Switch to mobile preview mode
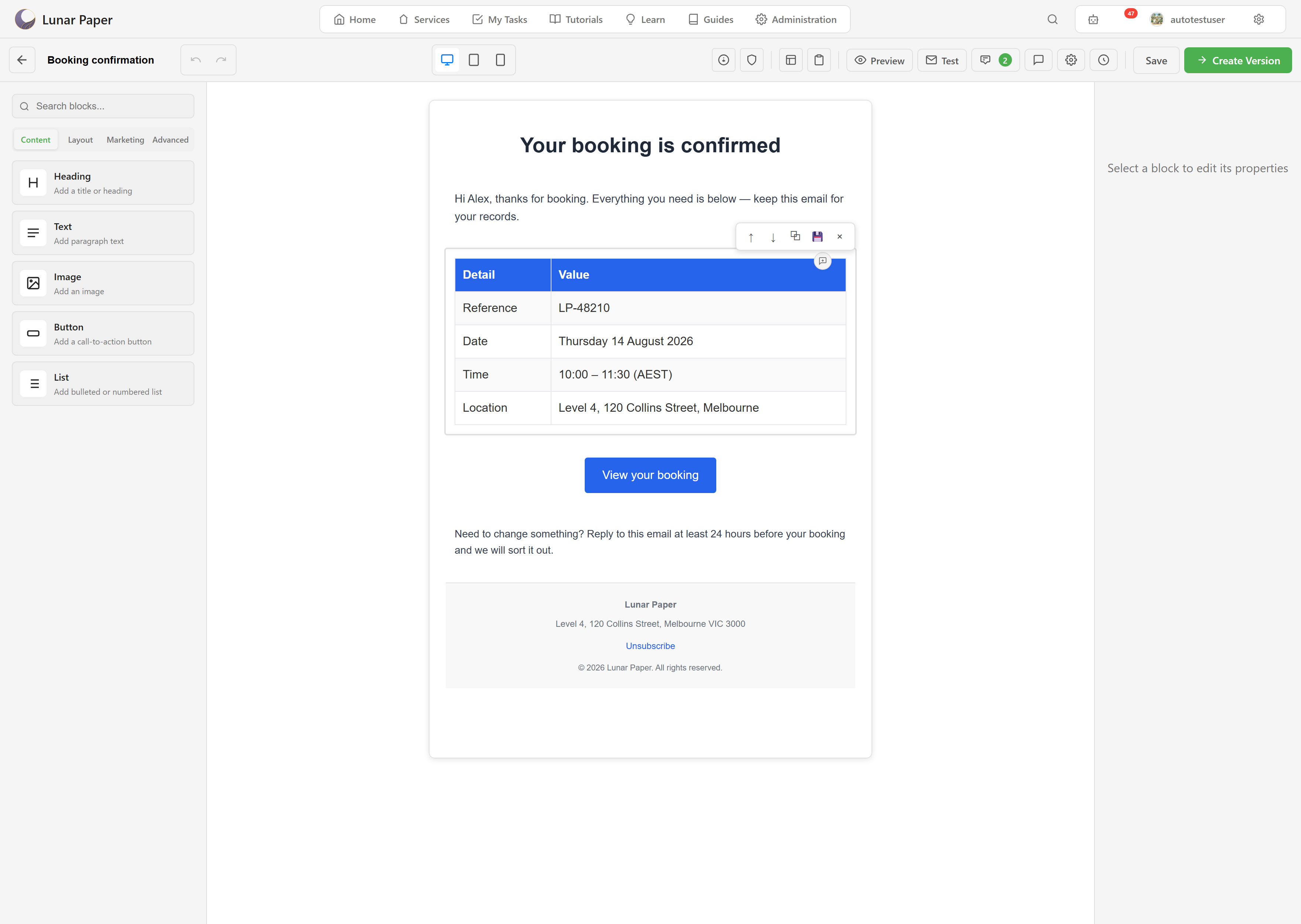 point(500,60)
